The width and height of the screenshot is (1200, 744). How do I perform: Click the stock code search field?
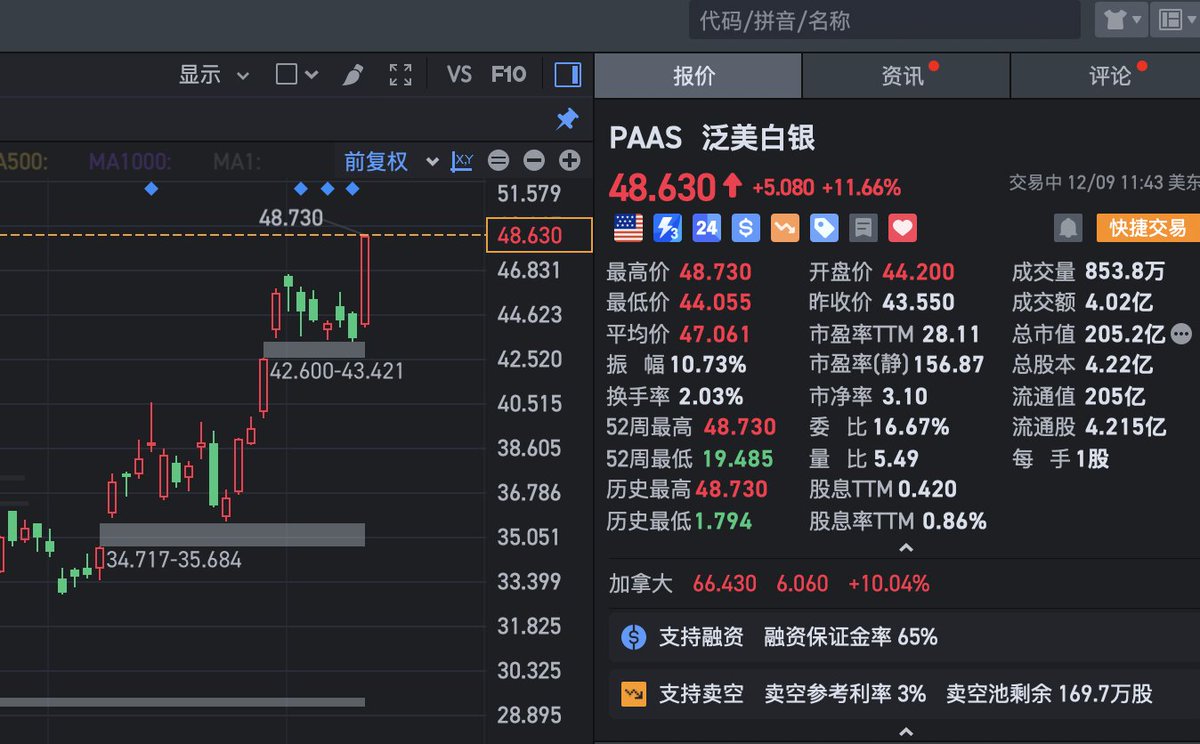point(884,20)
